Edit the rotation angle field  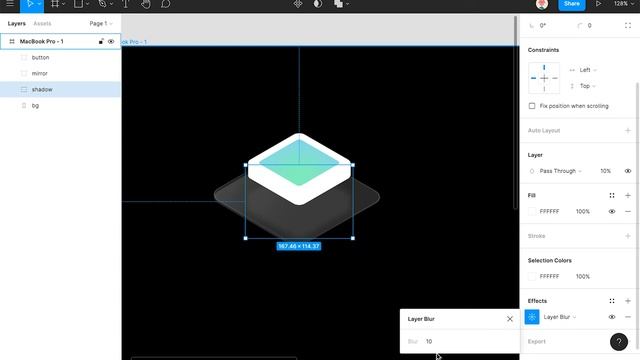[x=543, y=25]
